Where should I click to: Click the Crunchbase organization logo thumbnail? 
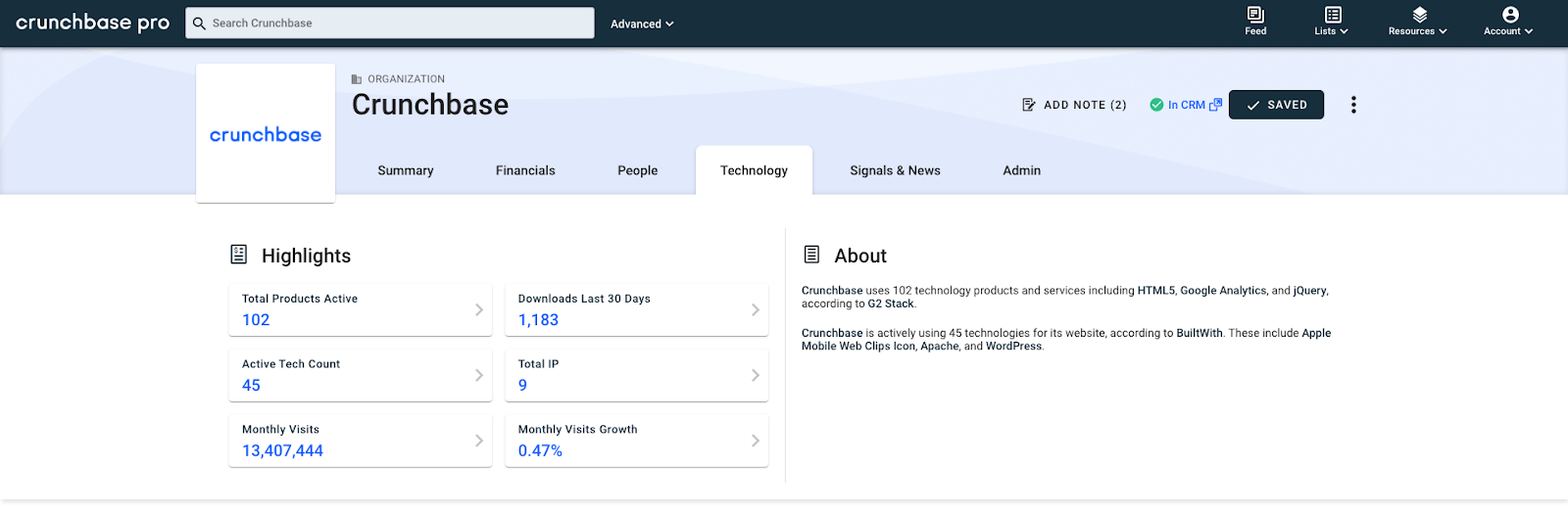click(266, 134)
